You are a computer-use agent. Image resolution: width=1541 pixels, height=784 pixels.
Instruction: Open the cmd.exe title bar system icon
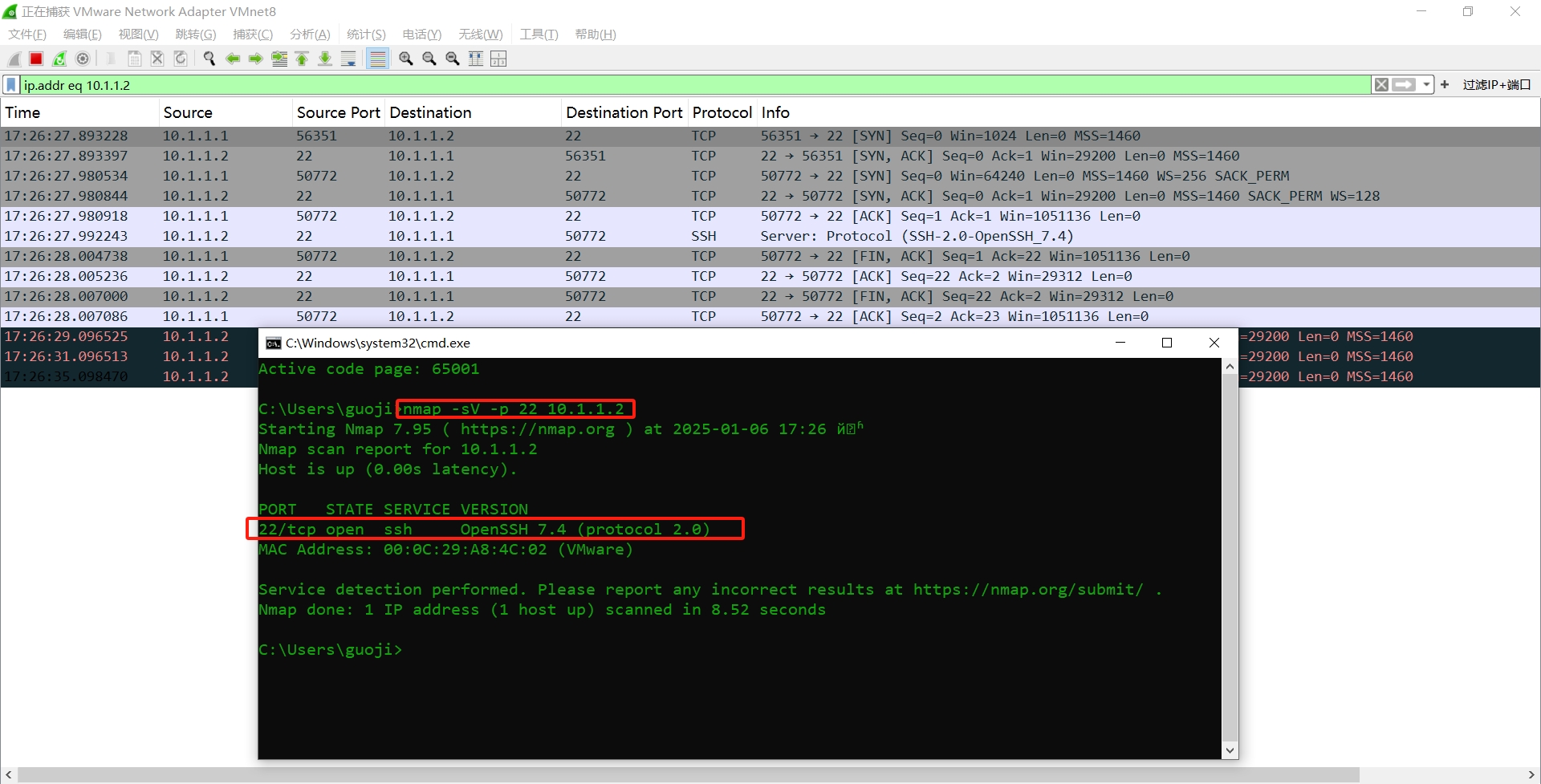point(274,343)
